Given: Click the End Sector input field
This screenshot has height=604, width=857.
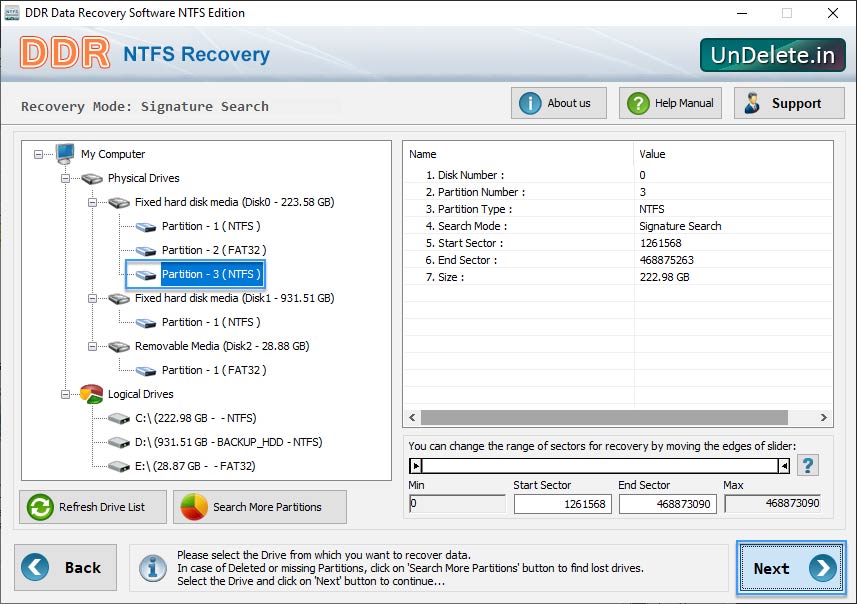Looking at the screenshot, I should (667, 504).
